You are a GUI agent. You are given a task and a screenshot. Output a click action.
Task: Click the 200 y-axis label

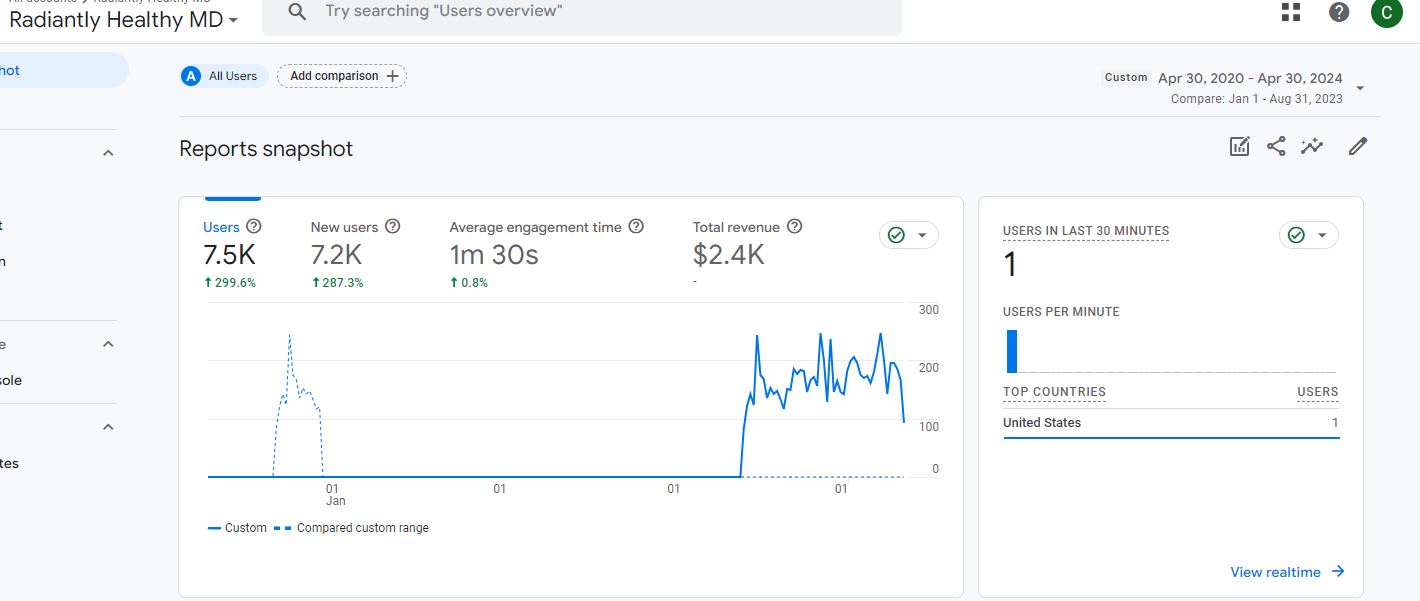pos(929,368)
